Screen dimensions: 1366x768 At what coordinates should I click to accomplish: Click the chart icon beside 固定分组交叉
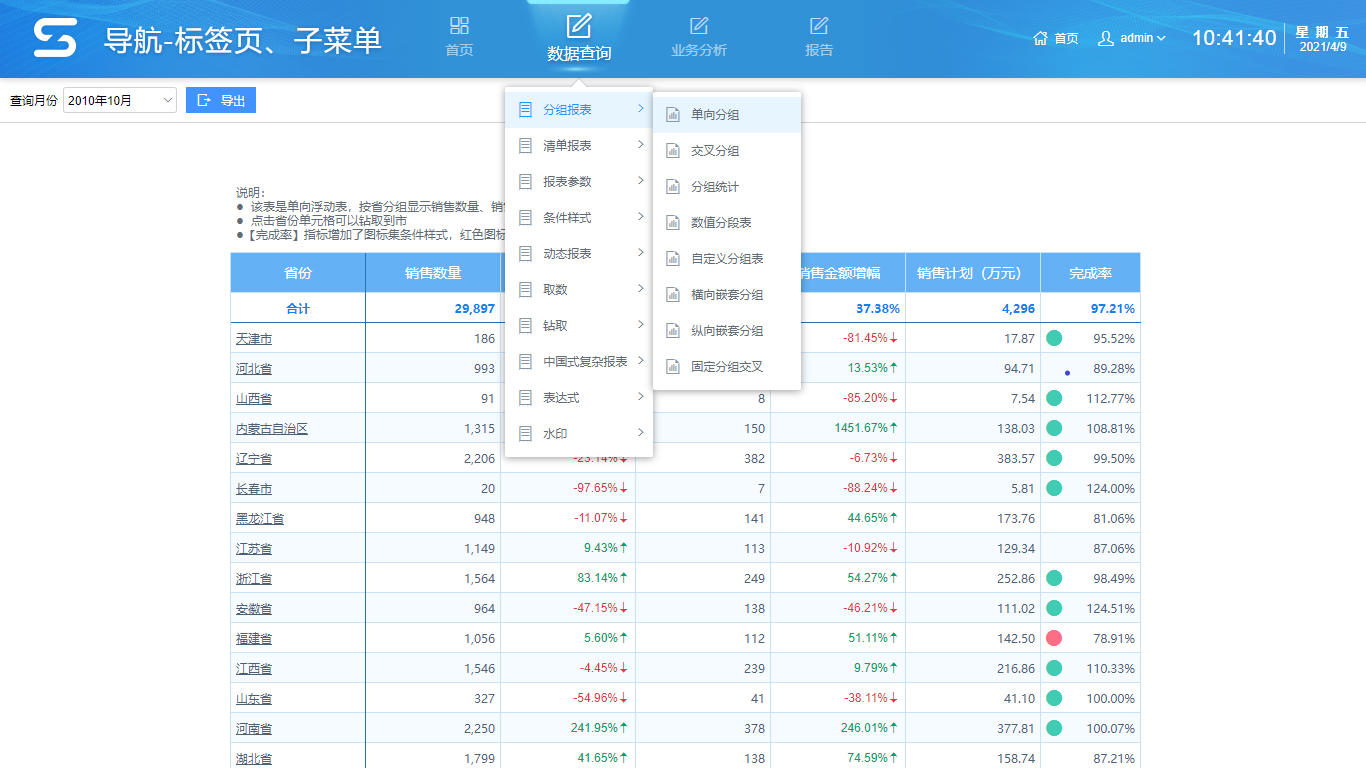click(673, 367)
